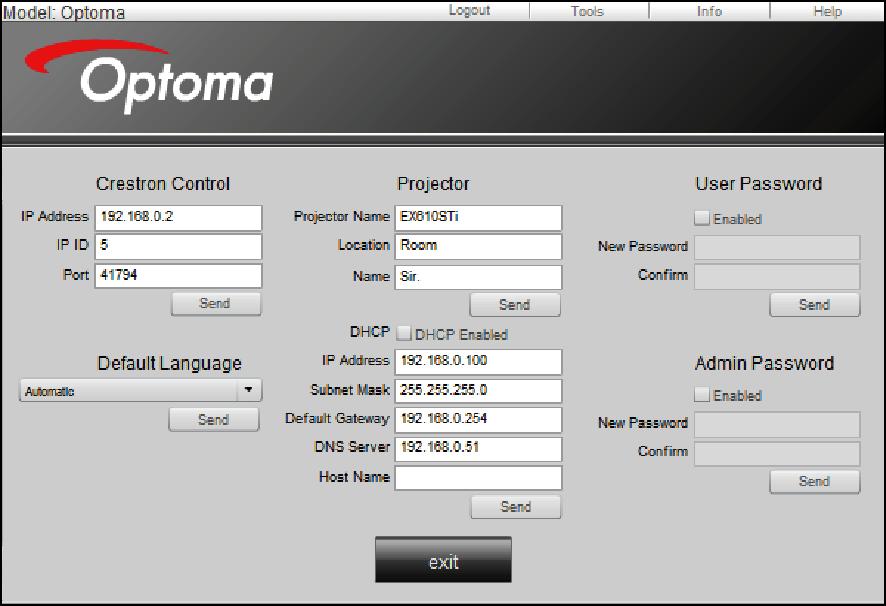The height and width of the screenshot is (606, 886).
Task: Open the Logout menu item
Action: 469,10
